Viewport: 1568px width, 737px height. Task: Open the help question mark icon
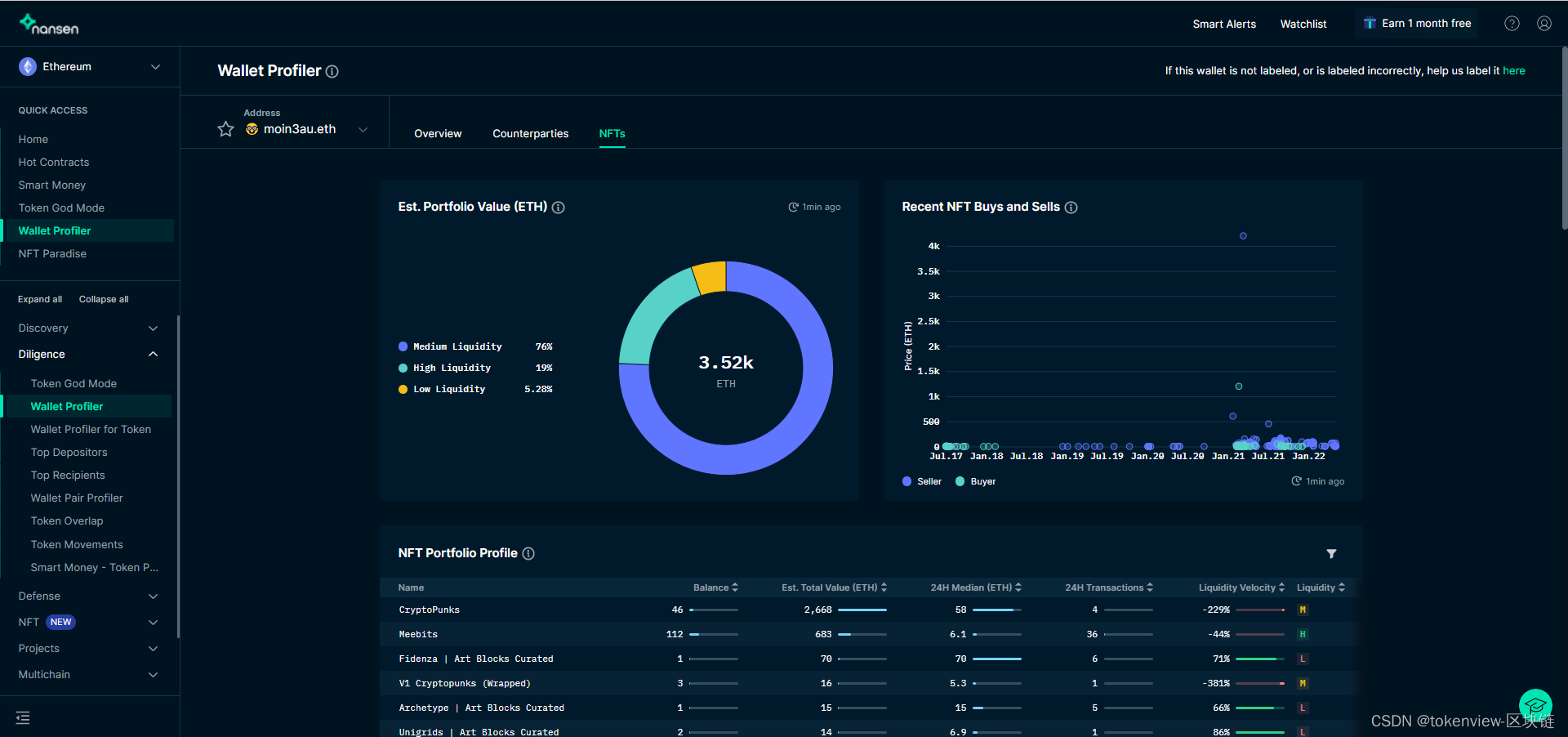click(1512, 24)
